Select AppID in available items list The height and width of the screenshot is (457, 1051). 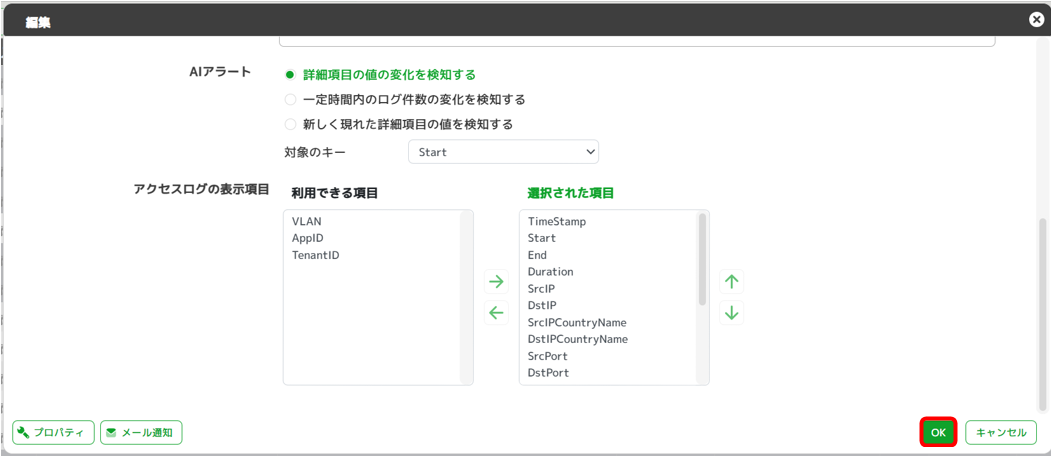coord(308,239)
